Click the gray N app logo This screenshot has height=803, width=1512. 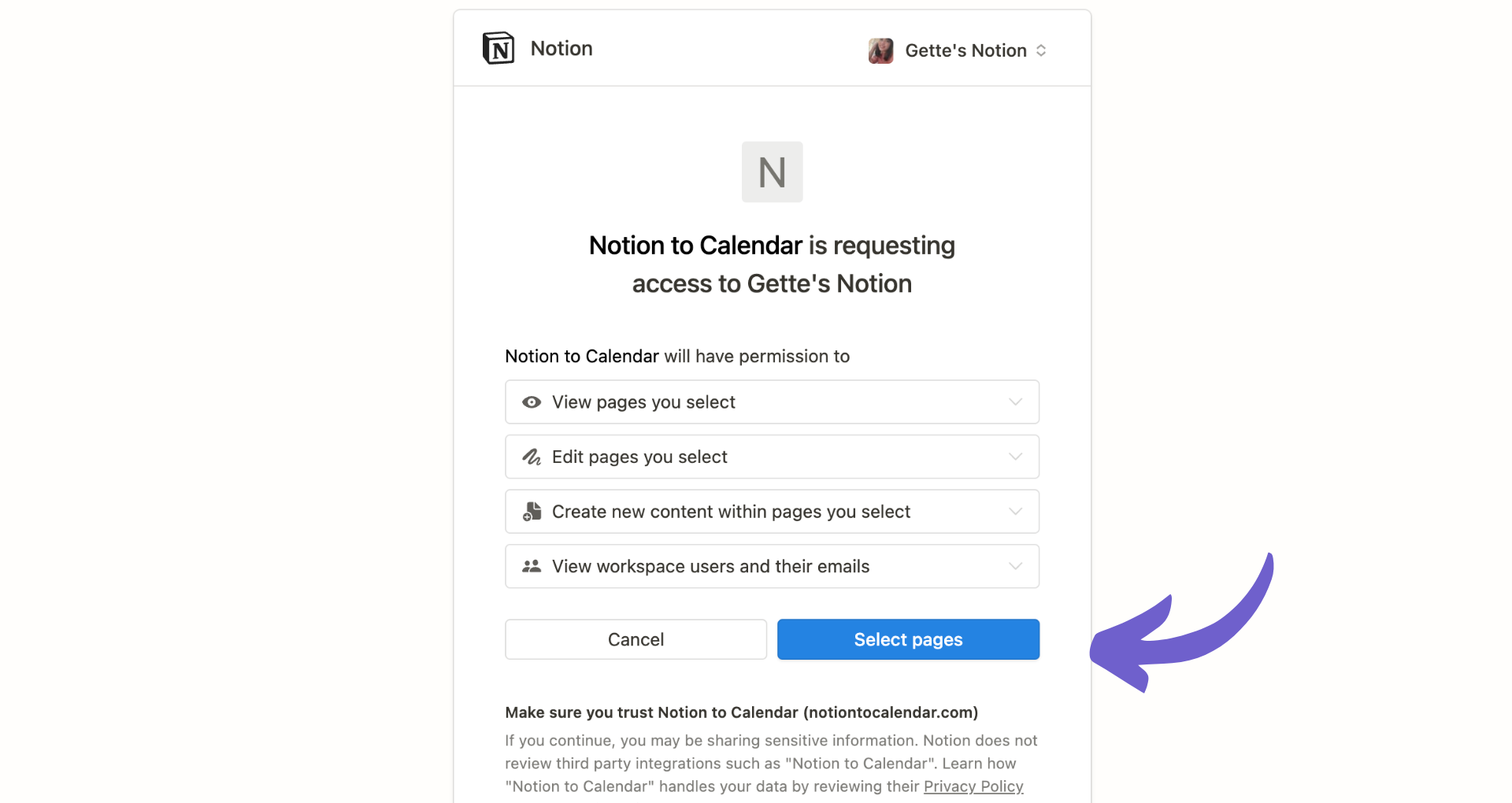click(x=772, y=172)
